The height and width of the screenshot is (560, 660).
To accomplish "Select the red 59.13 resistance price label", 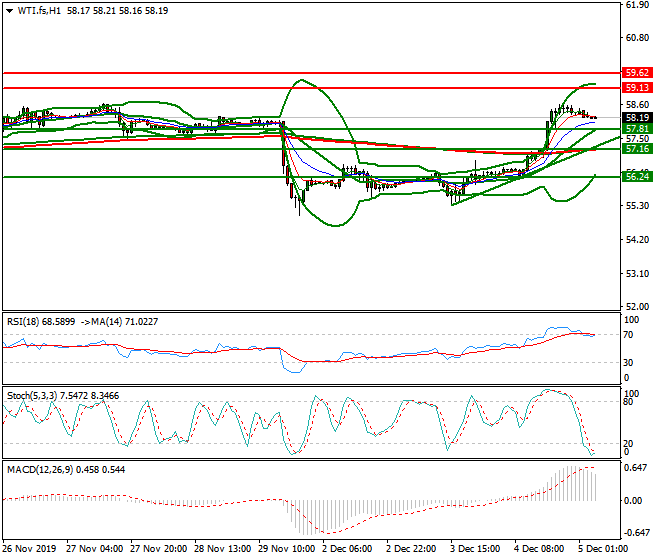I will (x=637, y=88).
